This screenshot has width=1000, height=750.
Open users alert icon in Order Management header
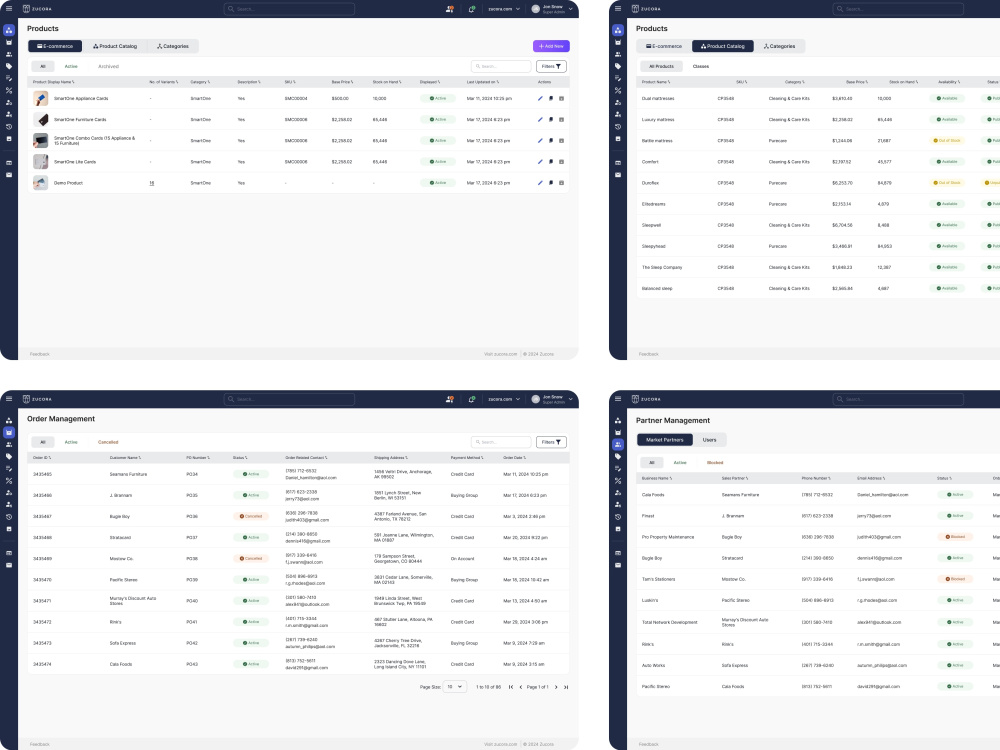(x=450, y=399)
